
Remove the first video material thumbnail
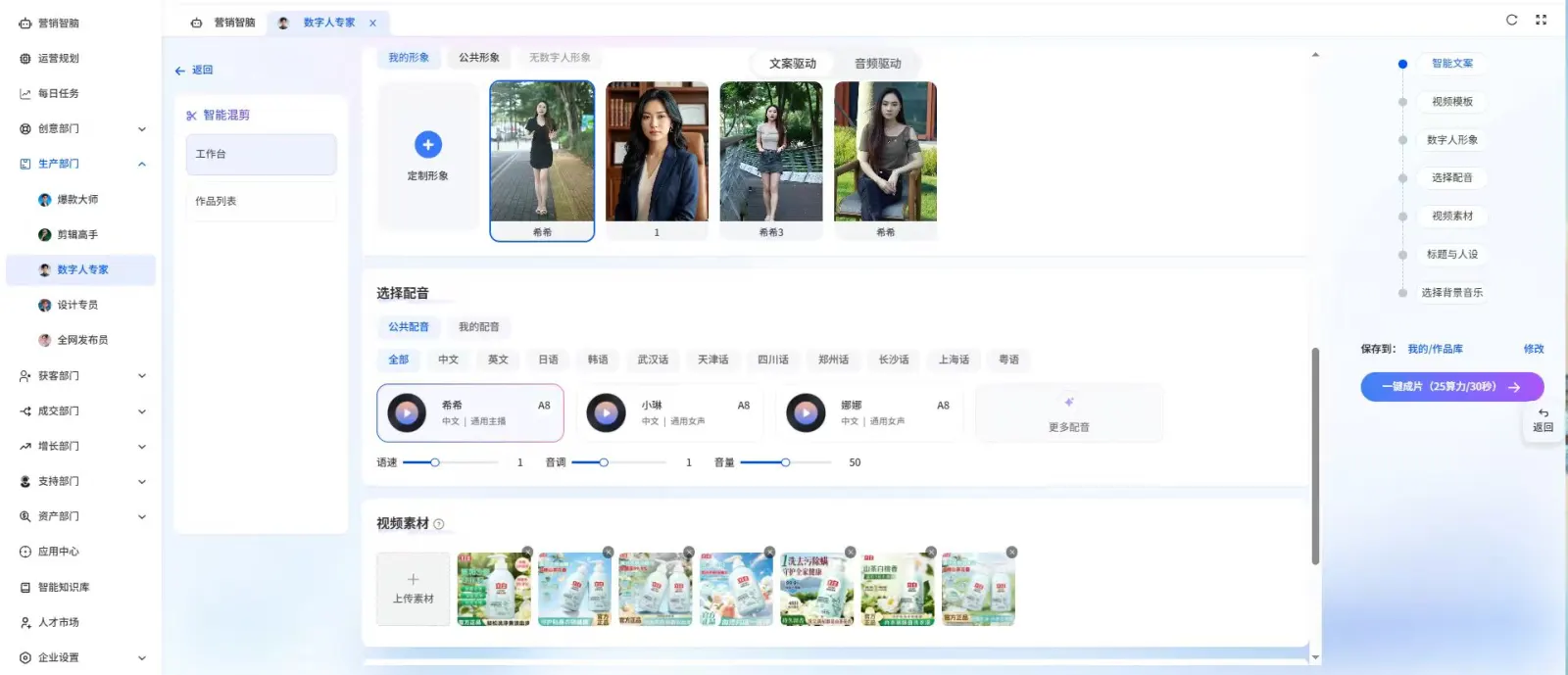click(x=527, y=552)
